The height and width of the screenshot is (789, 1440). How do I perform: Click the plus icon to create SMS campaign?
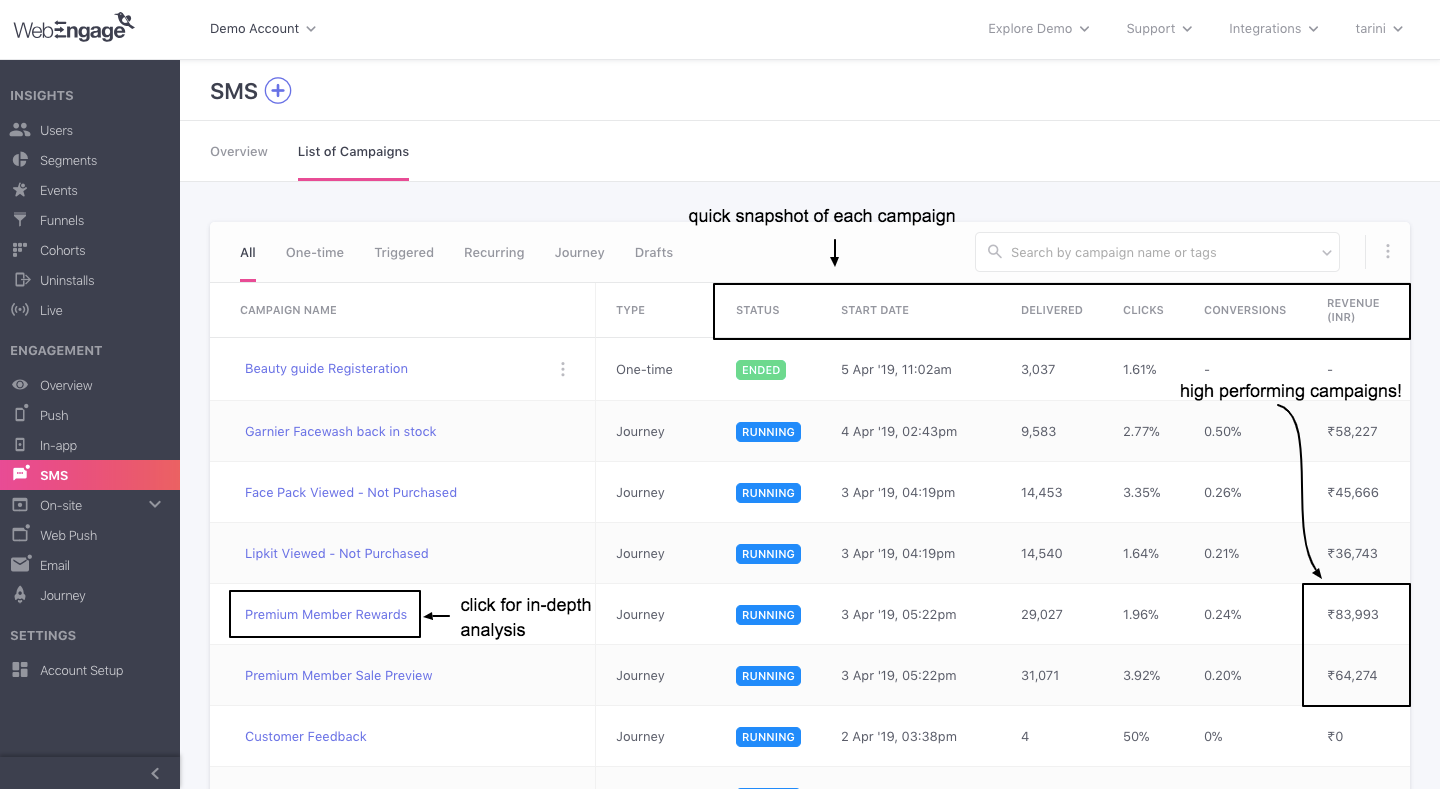277,91
